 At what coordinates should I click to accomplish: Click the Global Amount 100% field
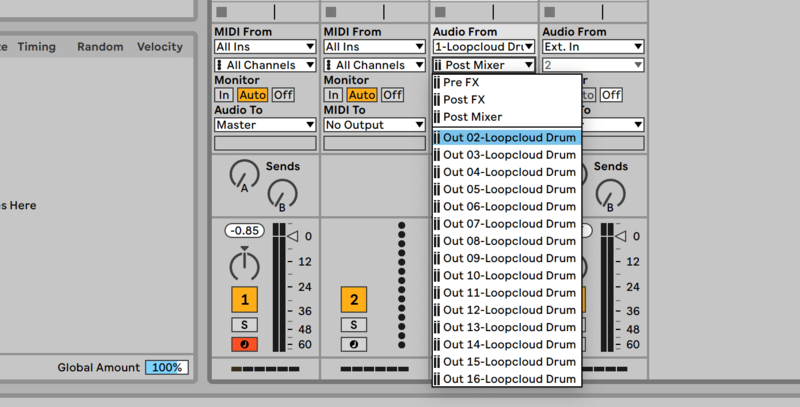(165, 367)
